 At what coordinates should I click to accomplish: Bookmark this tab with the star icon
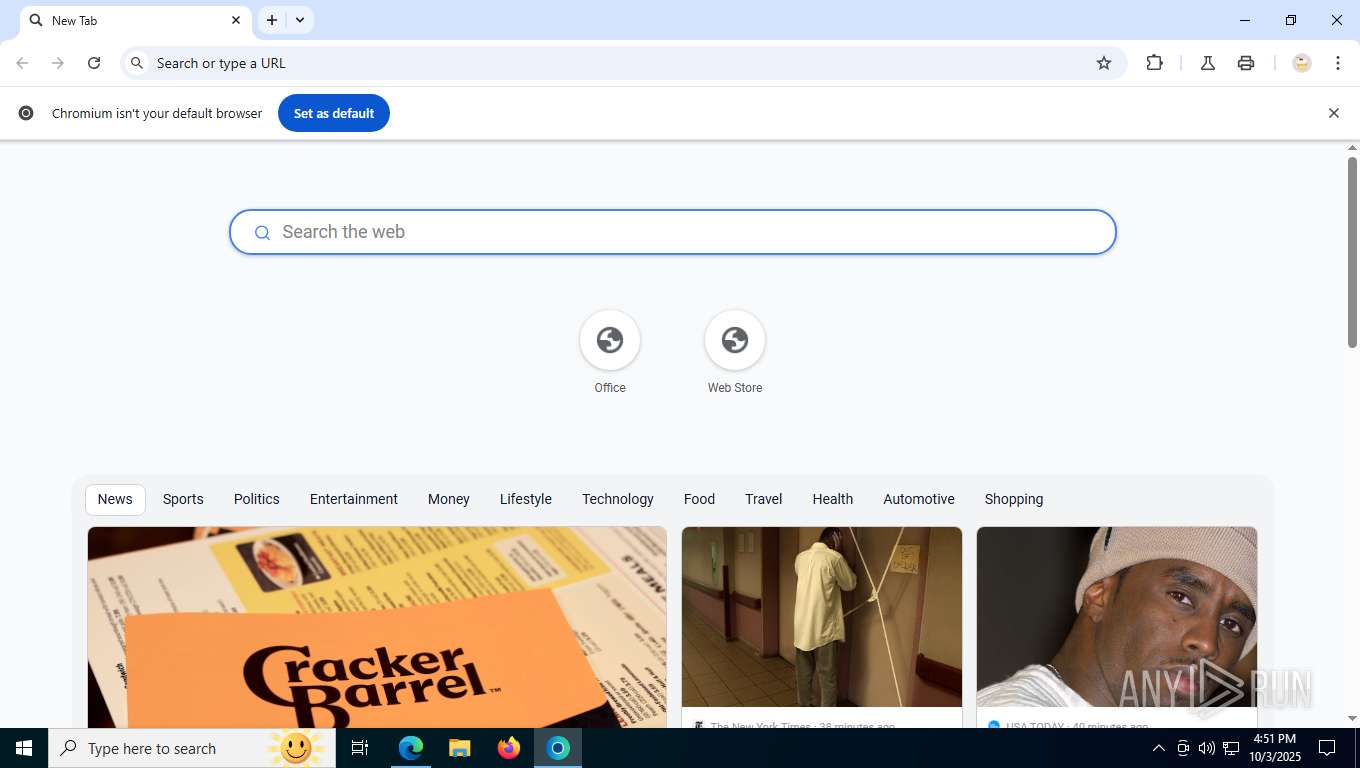pyautogui.click(x=1104, y=63)
